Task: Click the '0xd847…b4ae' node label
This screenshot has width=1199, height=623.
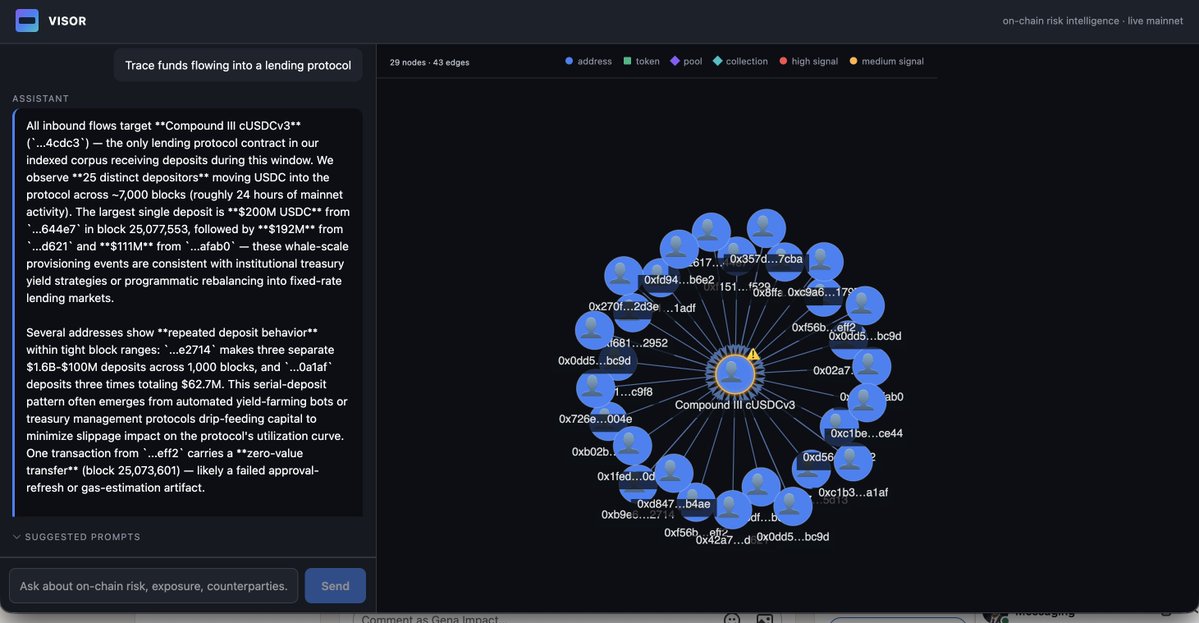Action: point(674,504)
